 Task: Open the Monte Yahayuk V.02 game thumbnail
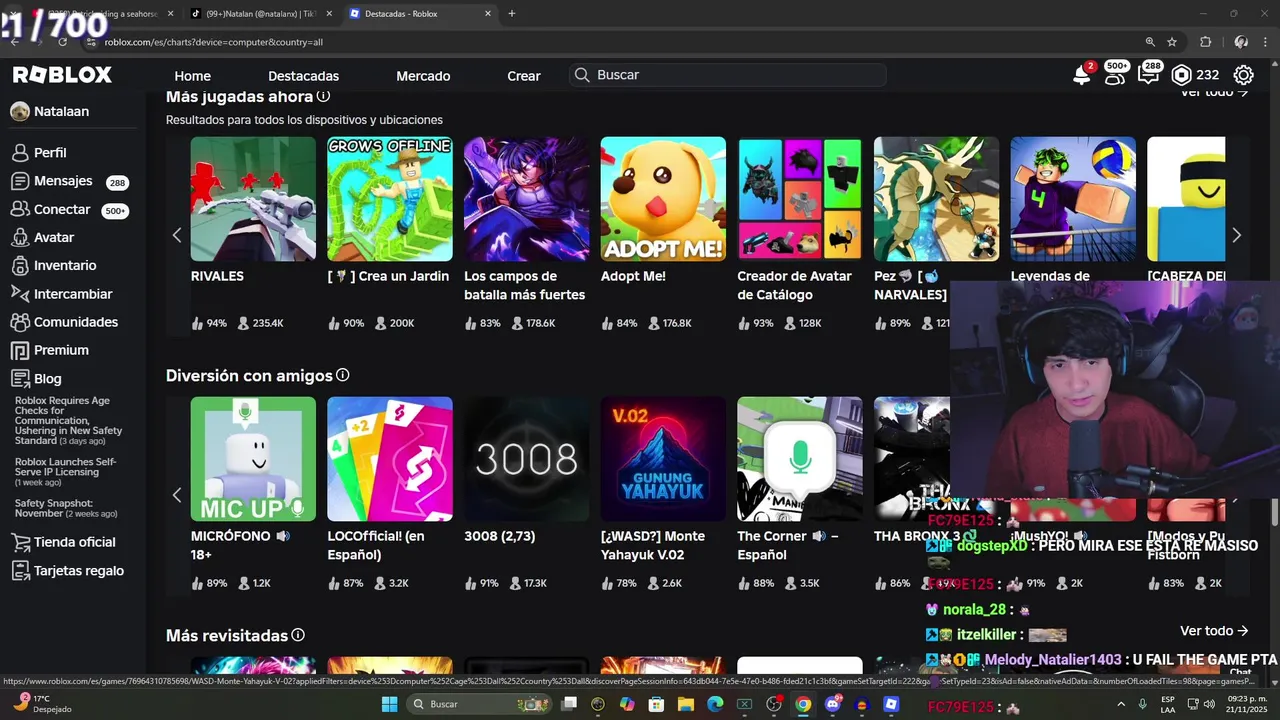click(x=663, y=459)
